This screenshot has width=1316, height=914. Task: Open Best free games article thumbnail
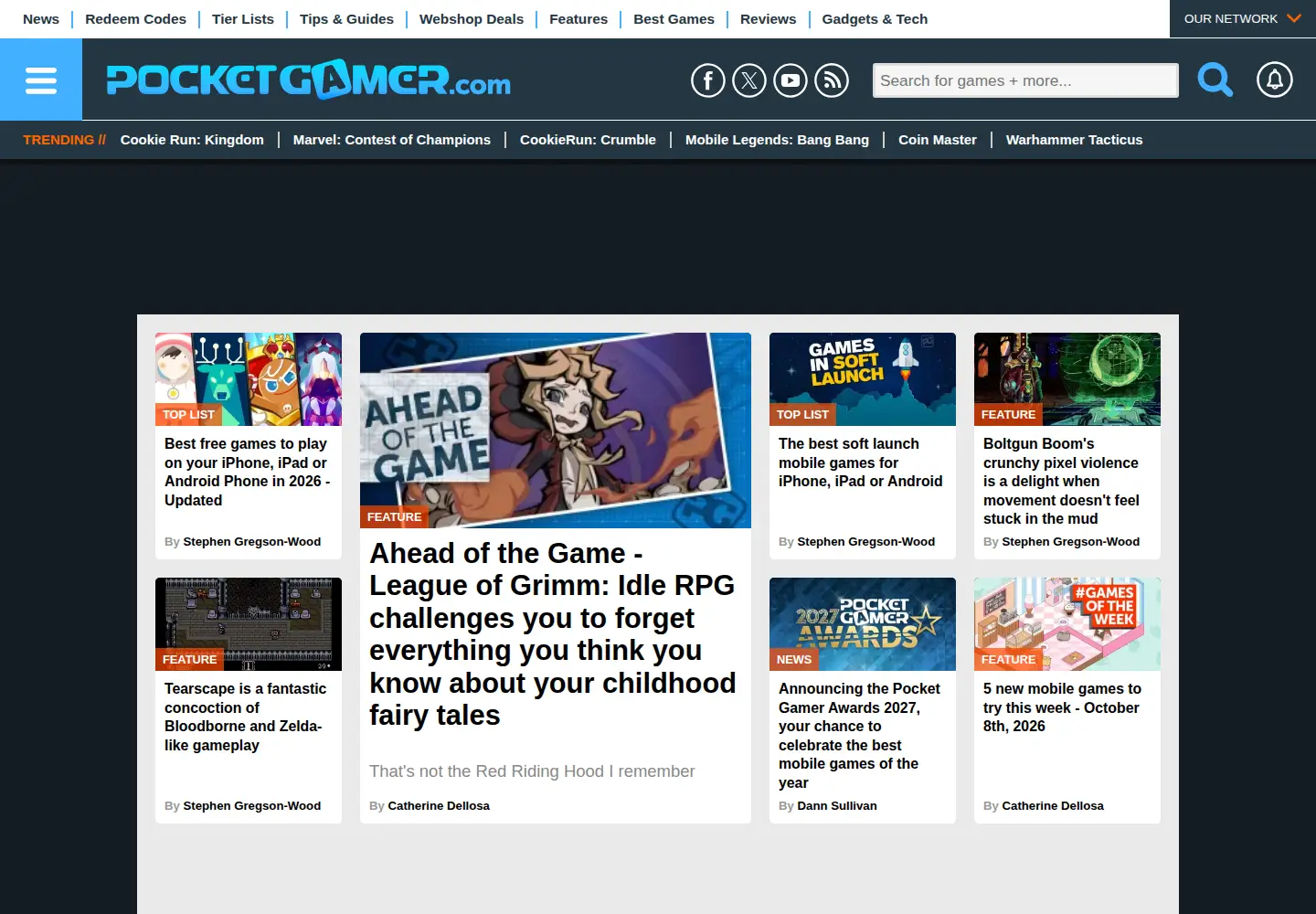[249, 379]
